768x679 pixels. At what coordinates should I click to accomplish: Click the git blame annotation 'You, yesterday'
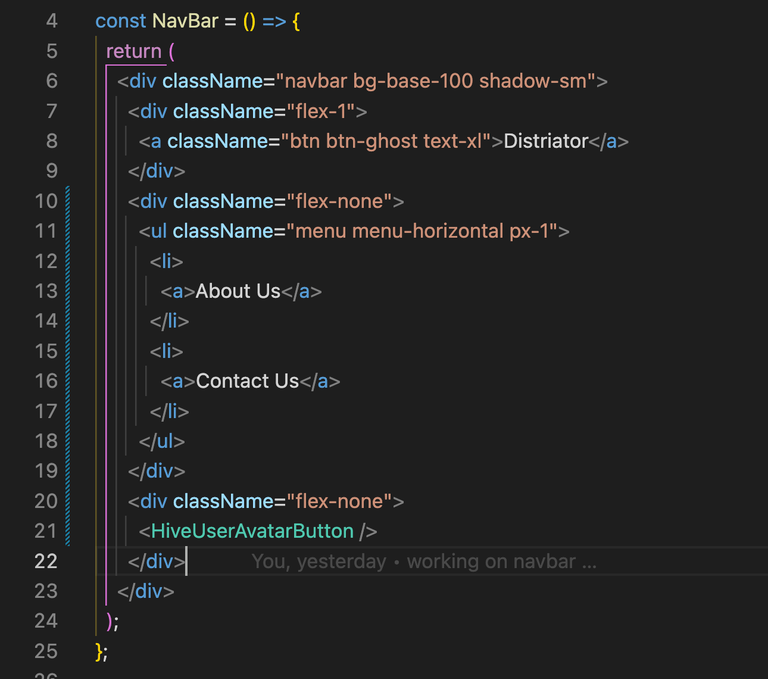[x=319, y=561]
